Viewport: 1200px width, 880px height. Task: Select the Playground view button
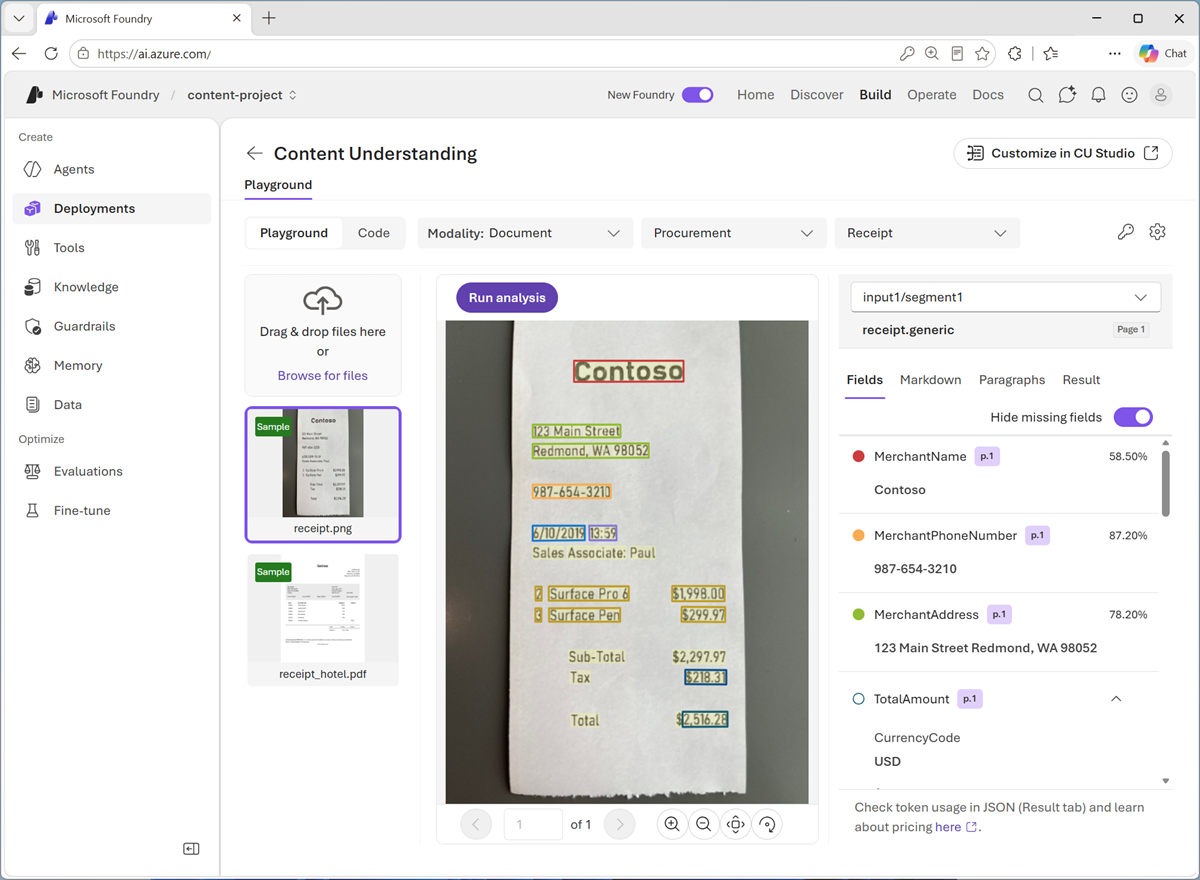click(294, 233)
